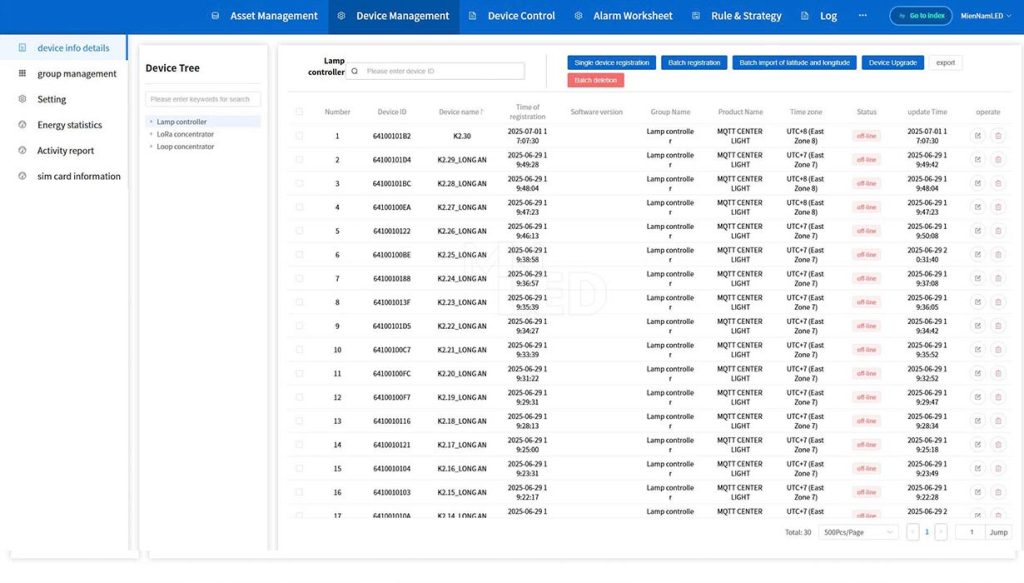Viewport: 1024px width, 583px height.
Task: Click the device ID search field
Action: pyautogui.click(x=436, y=71)
